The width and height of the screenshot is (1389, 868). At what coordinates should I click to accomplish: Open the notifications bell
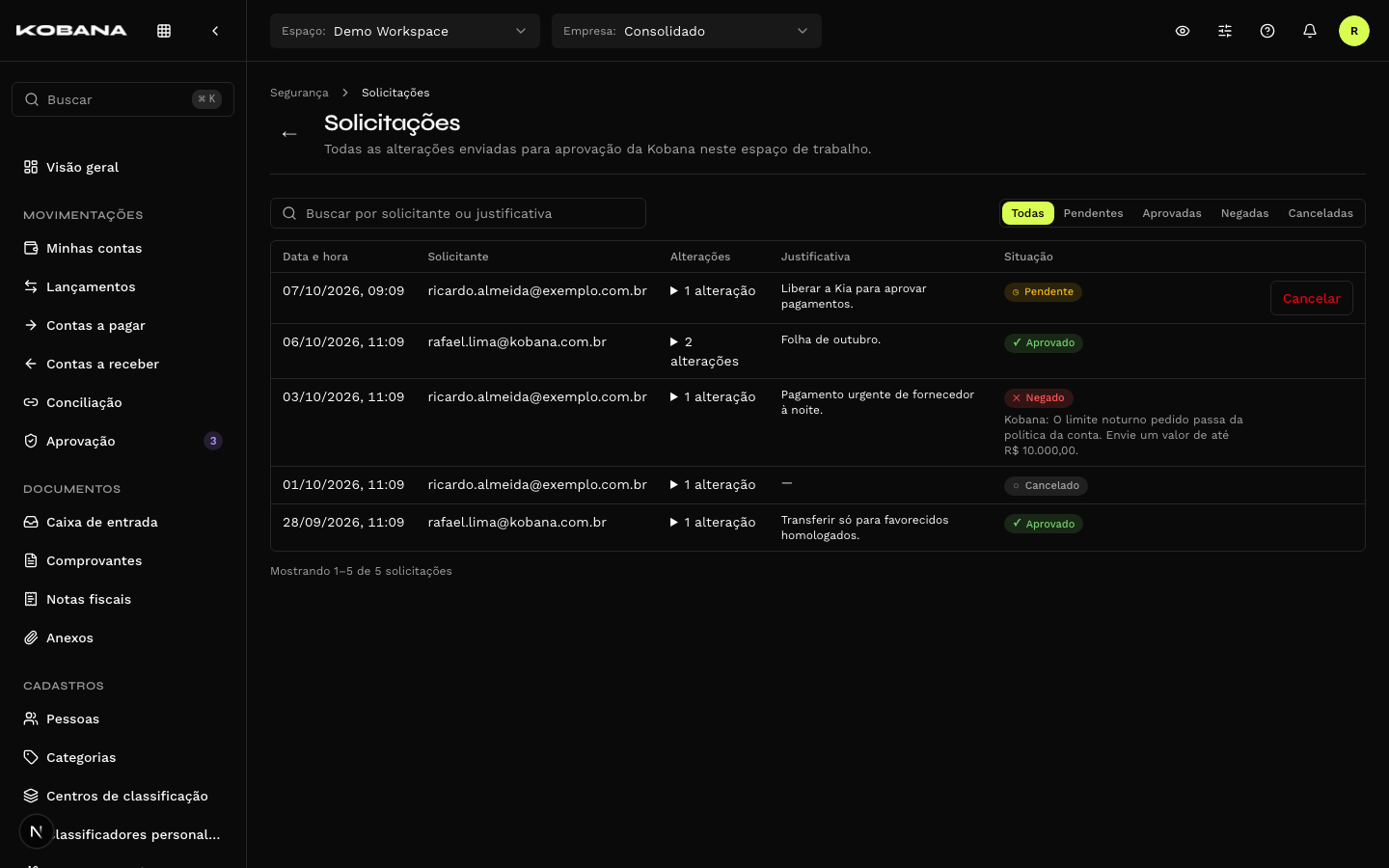1310,31
